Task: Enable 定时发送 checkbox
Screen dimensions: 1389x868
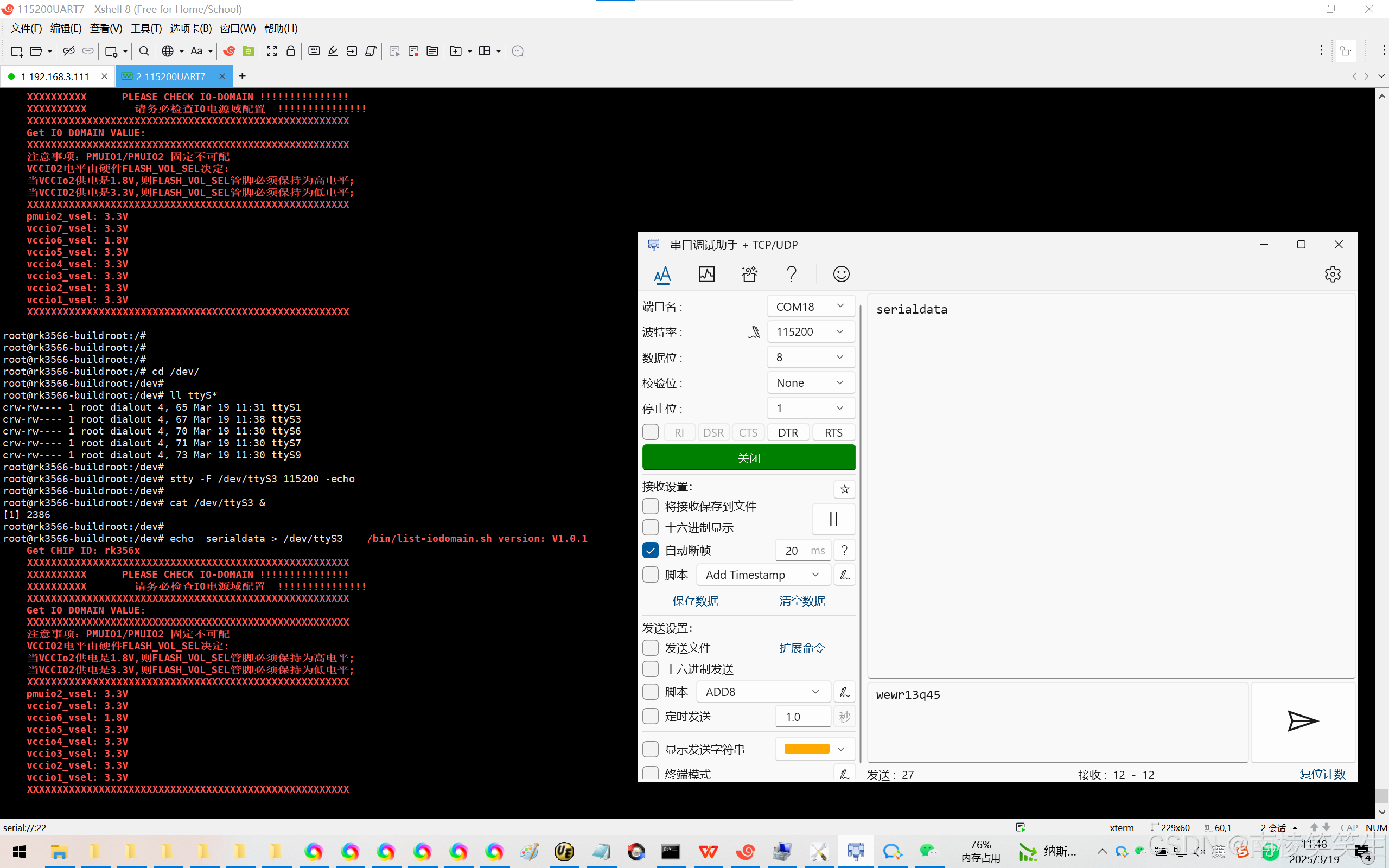Action: (651, 717)
